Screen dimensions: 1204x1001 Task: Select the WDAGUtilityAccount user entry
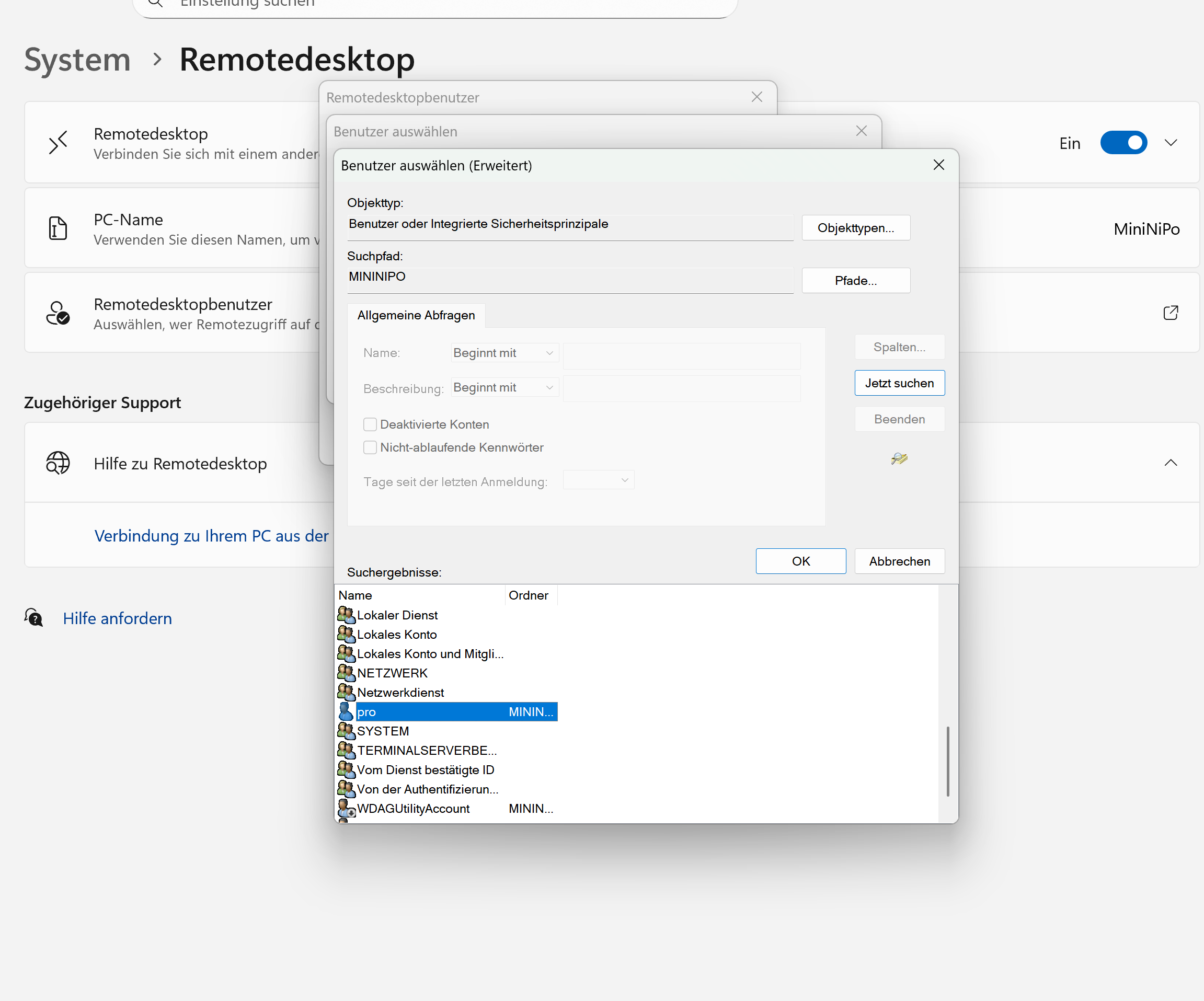coord(413,808)
